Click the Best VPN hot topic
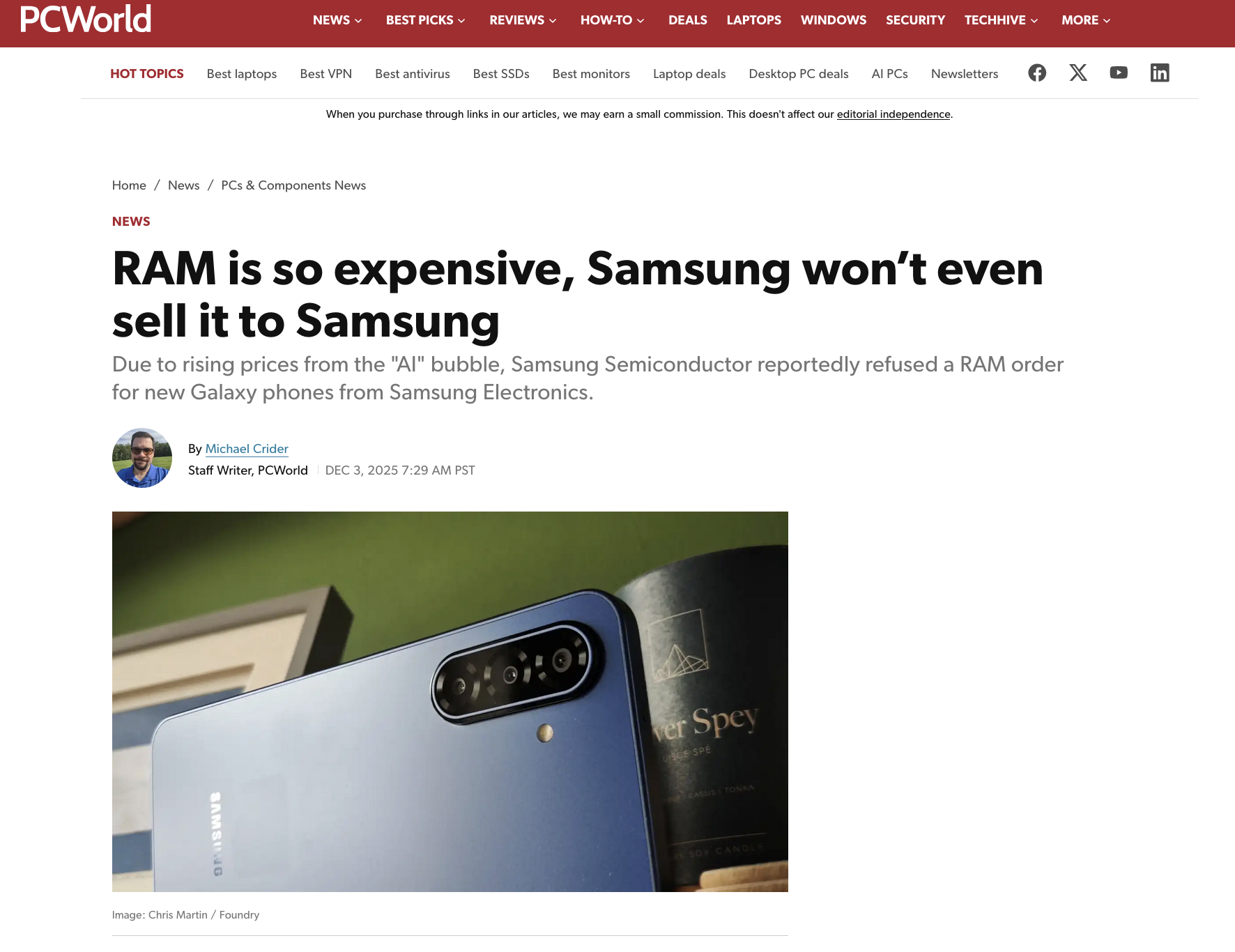1235x952 pixels. (325, 74)
